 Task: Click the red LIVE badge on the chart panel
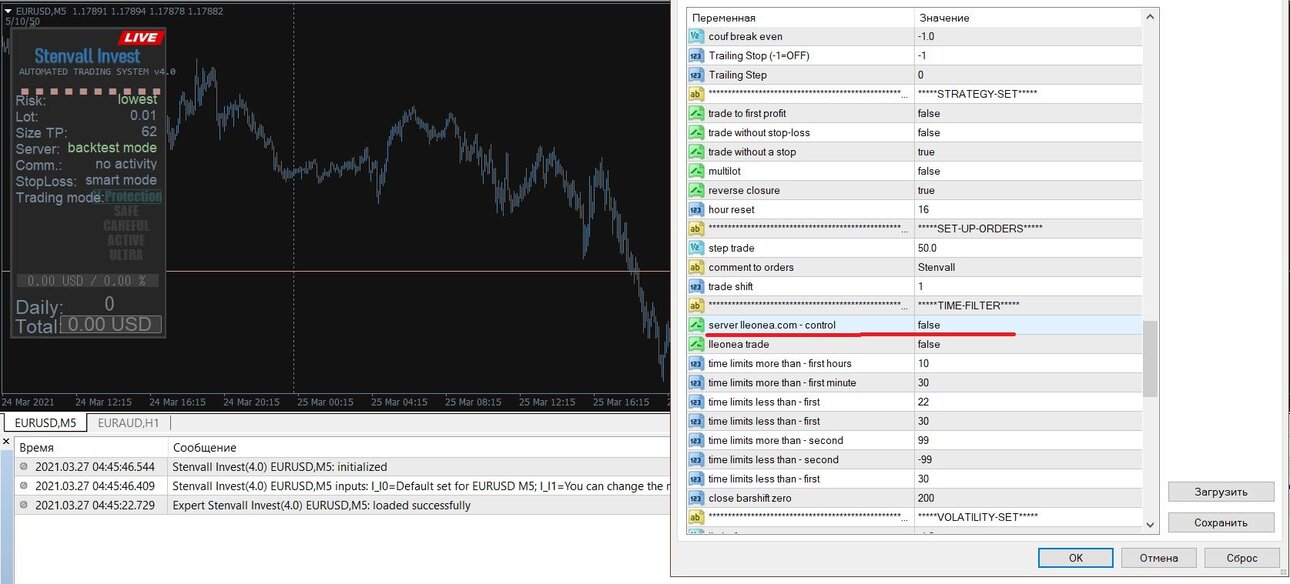tap(141, 37)
